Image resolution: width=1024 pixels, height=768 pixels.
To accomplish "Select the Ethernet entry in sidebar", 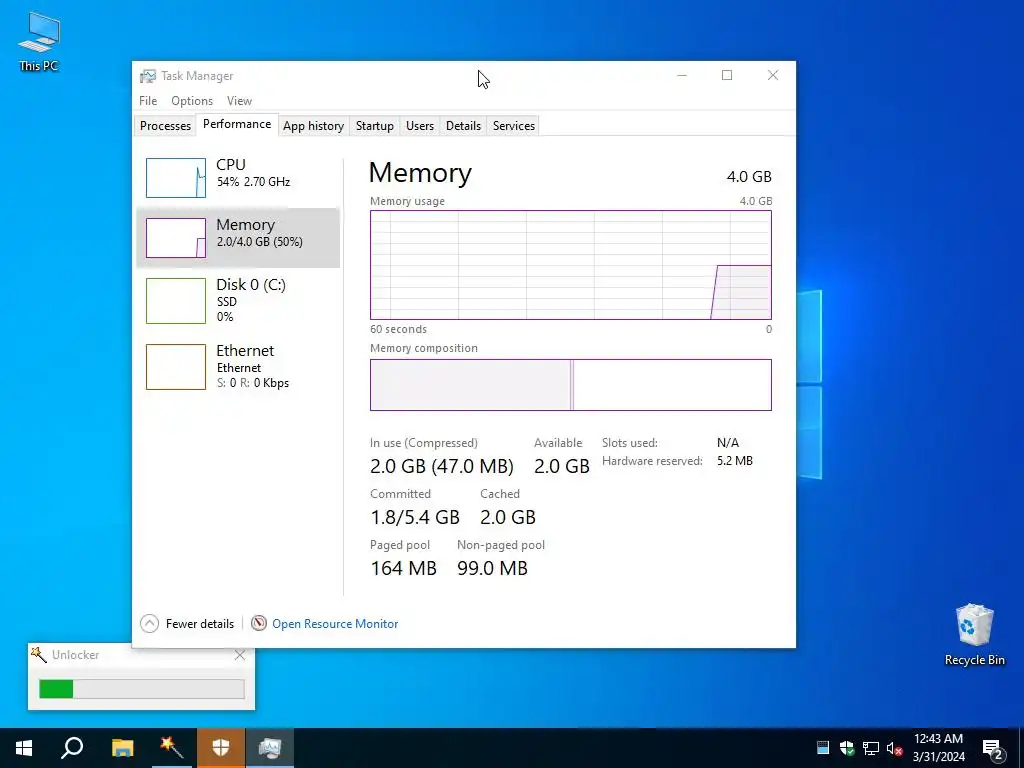I will [x=238, y=366].
